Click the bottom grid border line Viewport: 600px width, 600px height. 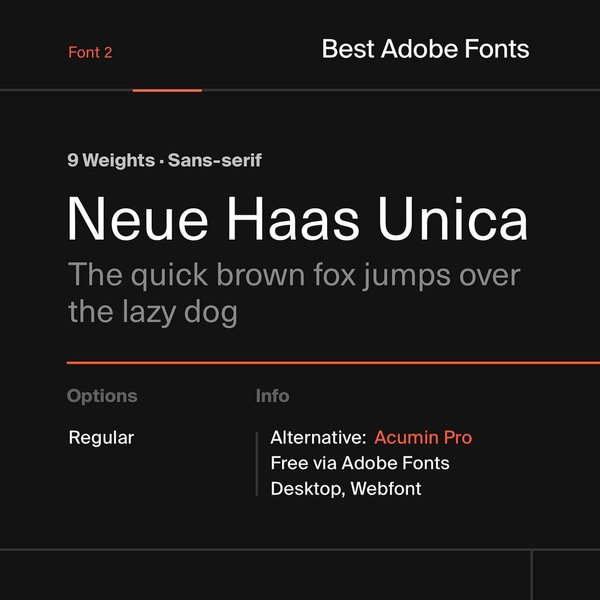coord(300,550)
